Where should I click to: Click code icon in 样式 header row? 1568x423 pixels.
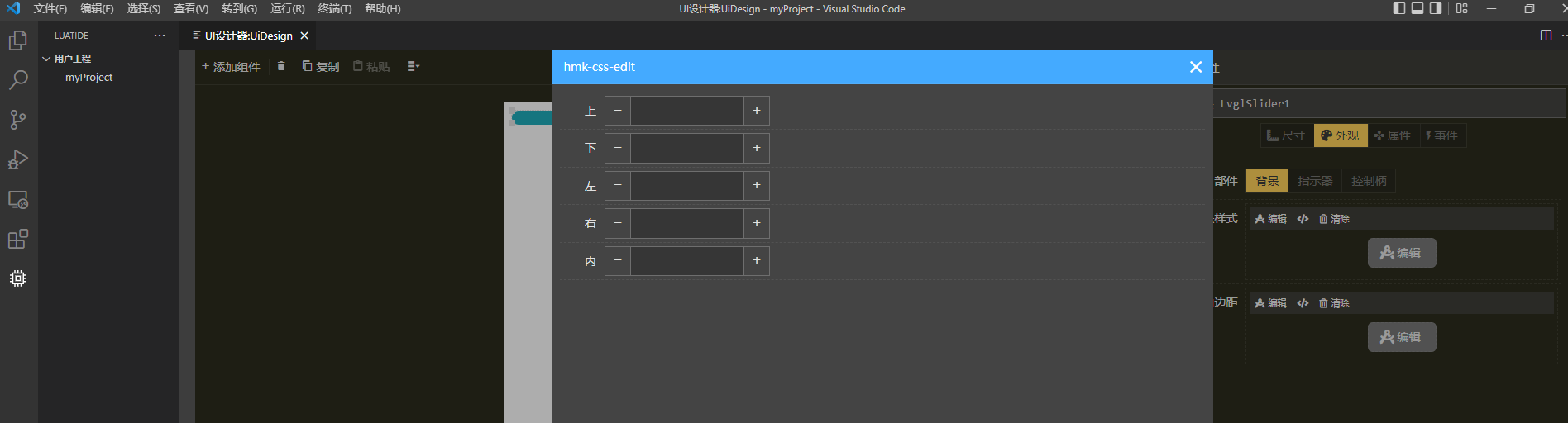1303,219
